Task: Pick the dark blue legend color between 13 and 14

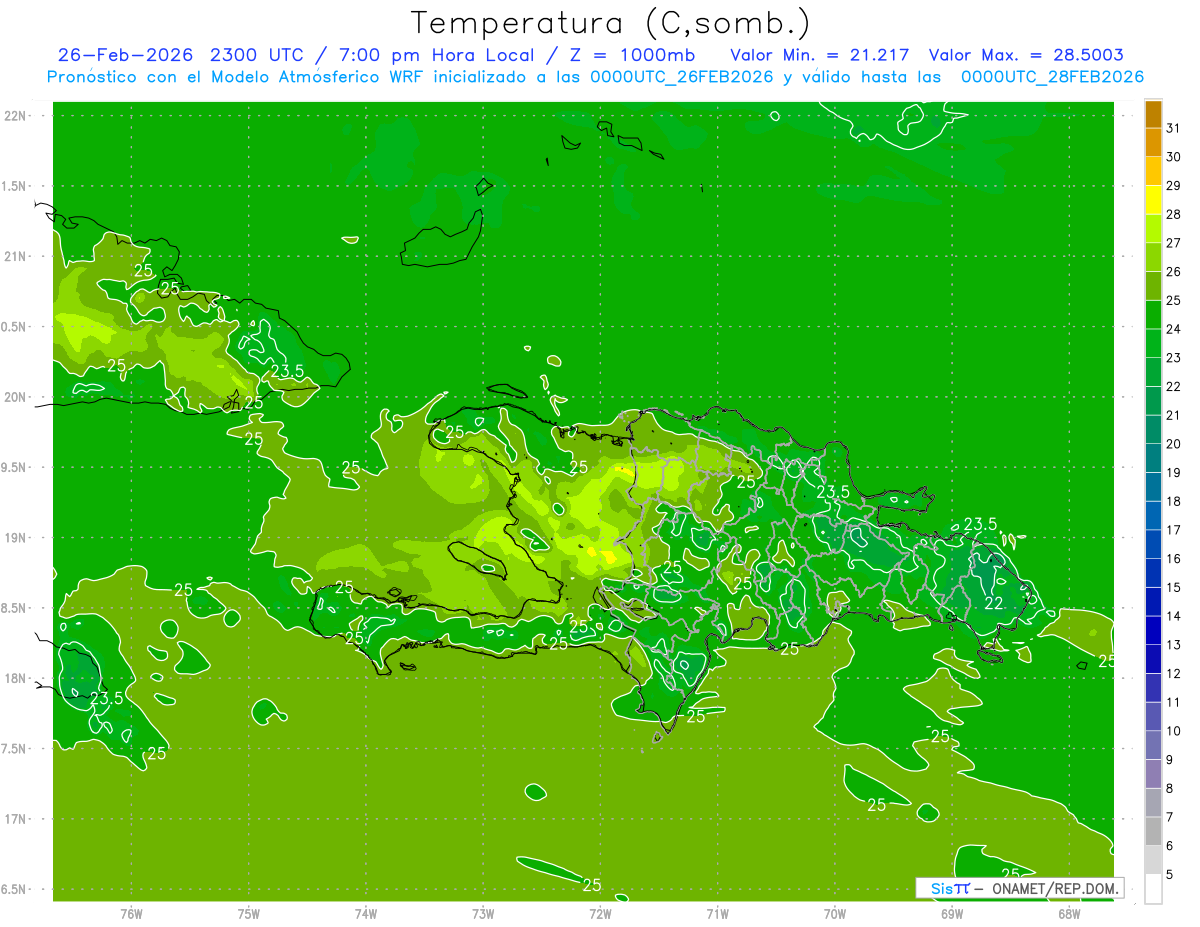Action: (x=1153, y=630)
